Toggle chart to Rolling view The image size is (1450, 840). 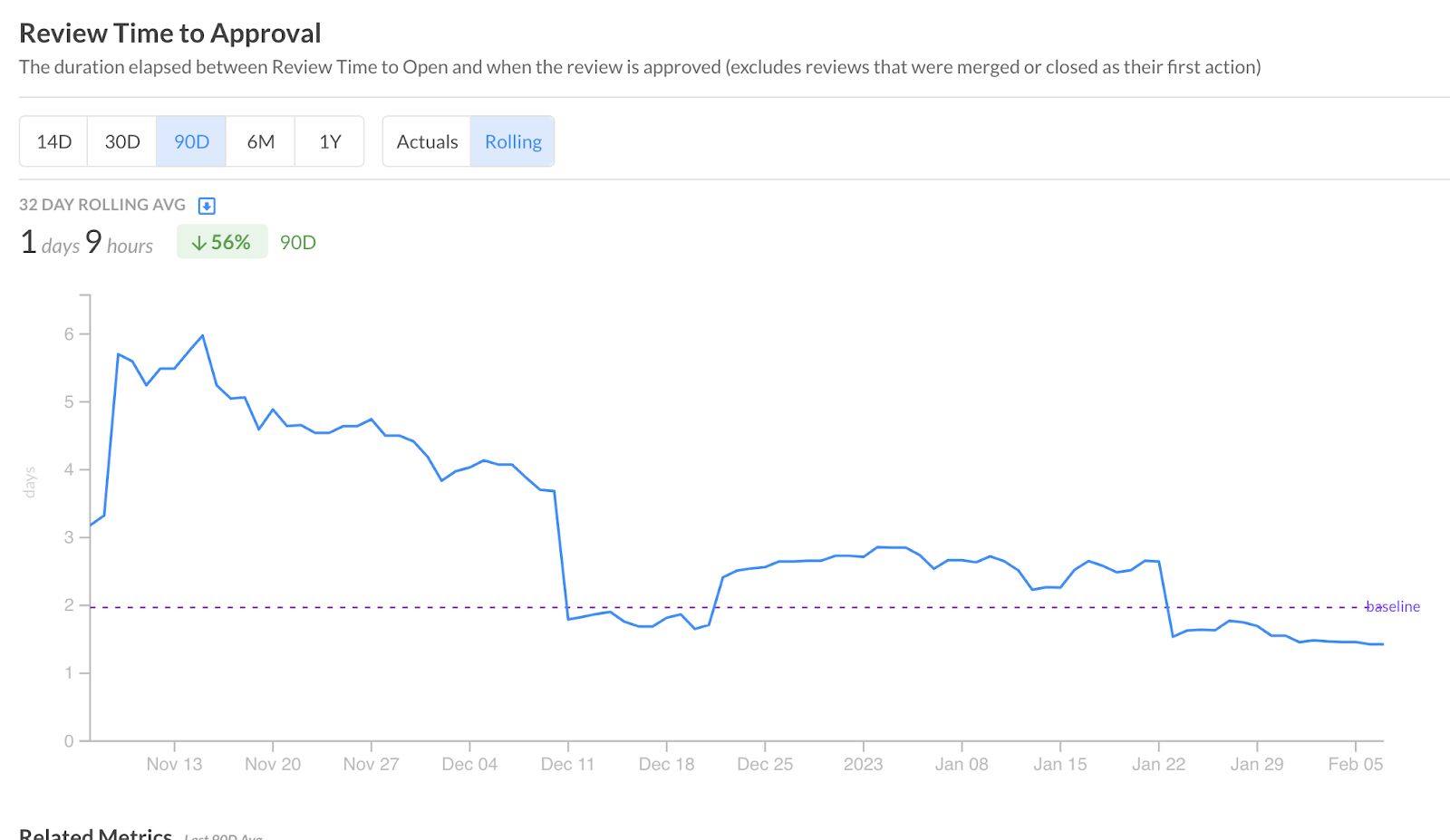coord(513,141)
